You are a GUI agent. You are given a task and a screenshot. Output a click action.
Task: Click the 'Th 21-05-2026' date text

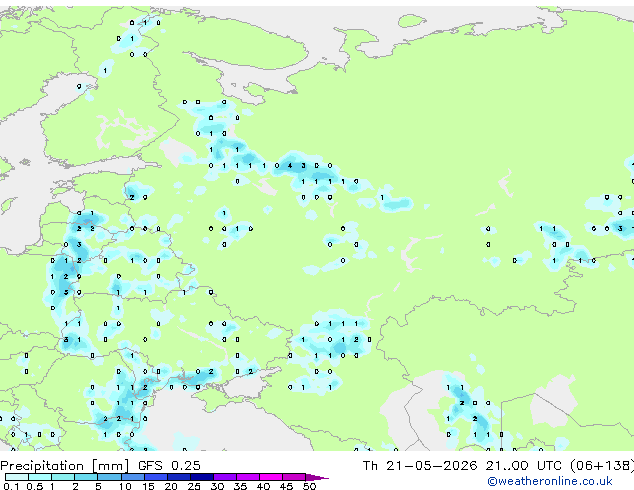click(x=420, y=466)
